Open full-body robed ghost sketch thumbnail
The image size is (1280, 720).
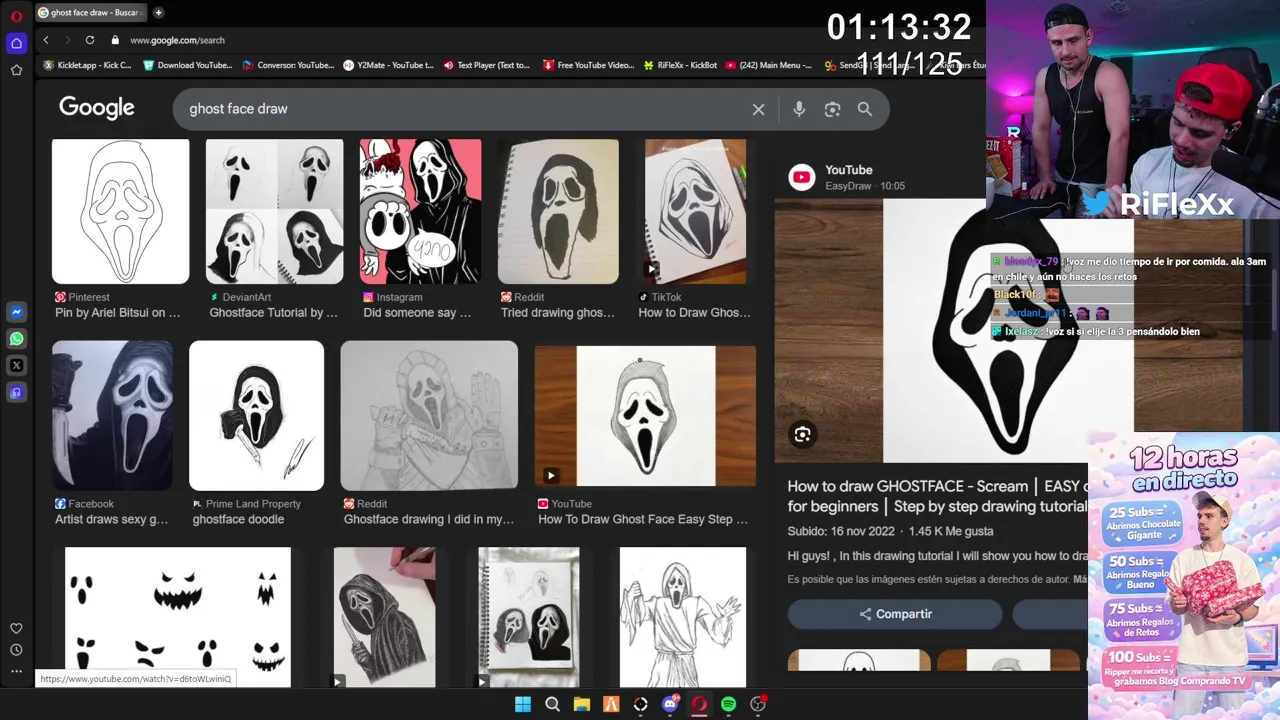[682, 617]
